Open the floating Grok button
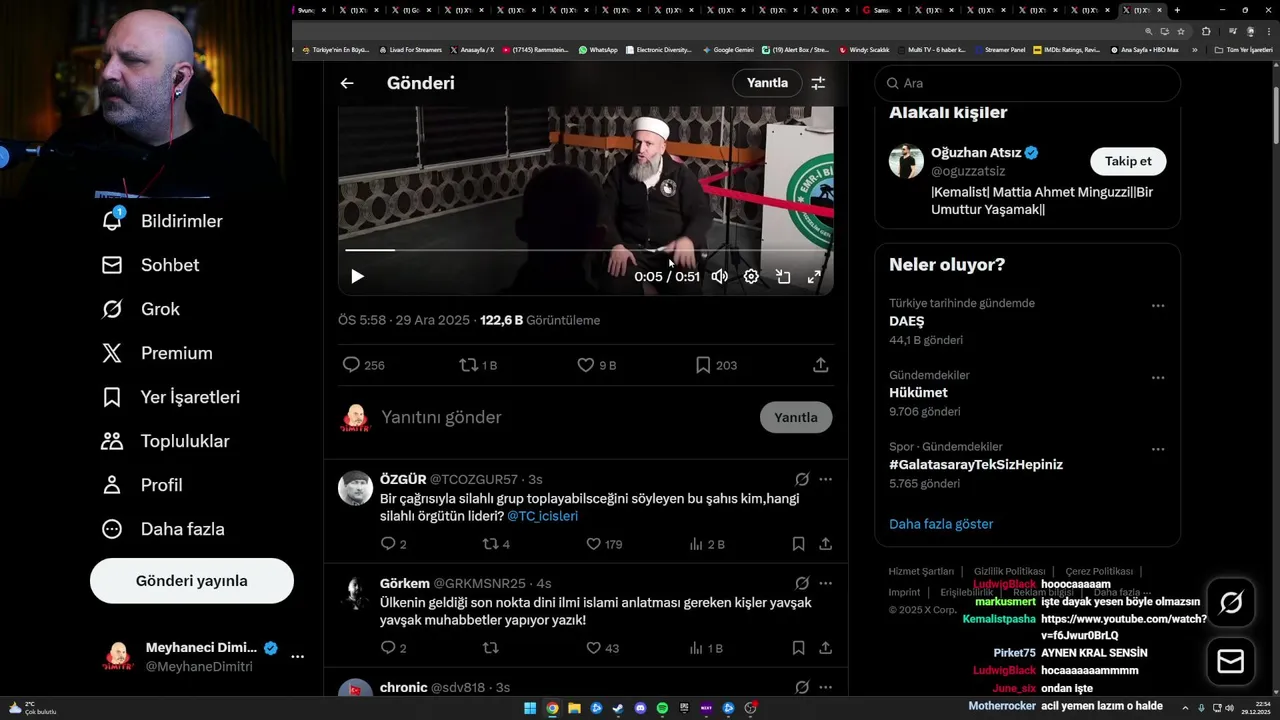This screenshot has height=720, width=1280. point(1231,602)
